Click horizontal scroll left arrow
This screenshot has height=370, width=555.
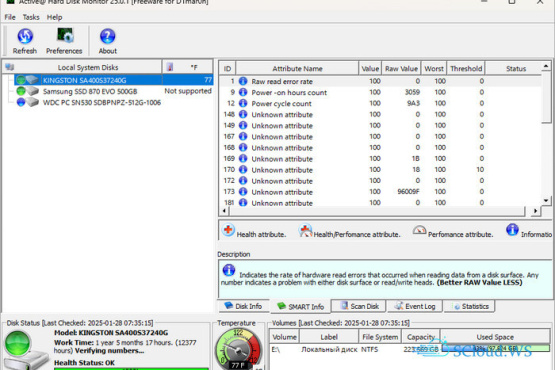click(x=224, y=211)
